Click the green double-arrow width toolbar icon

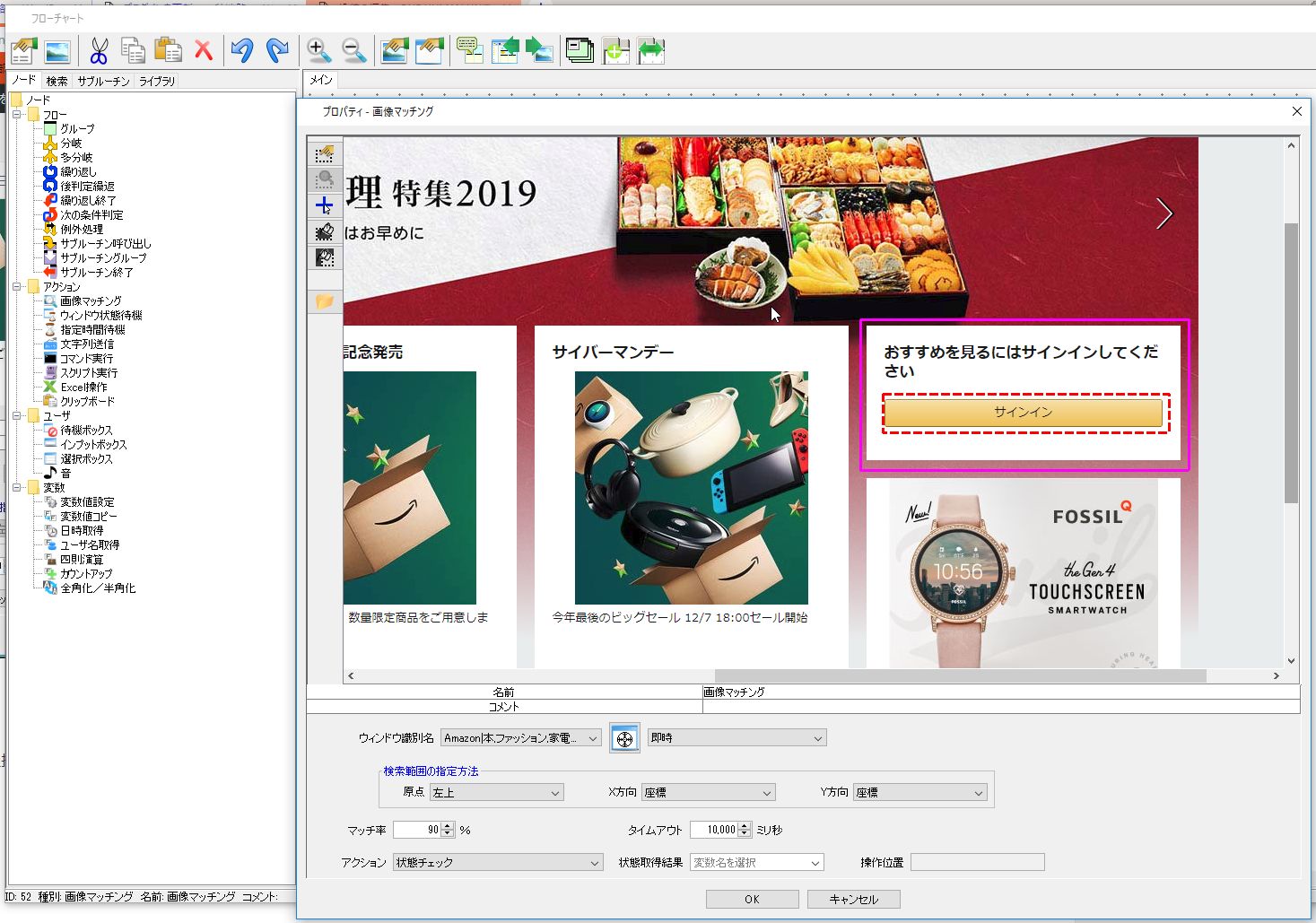(x=651, y=51)
